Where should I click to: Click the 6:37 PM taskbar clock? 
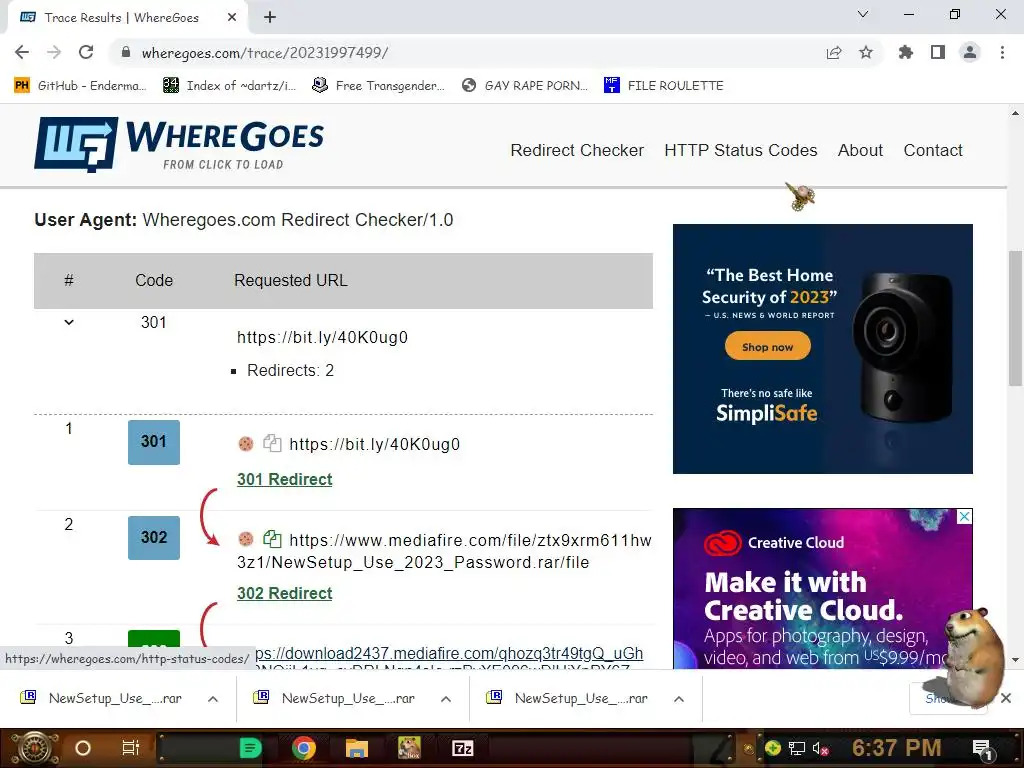pos(897,748)
